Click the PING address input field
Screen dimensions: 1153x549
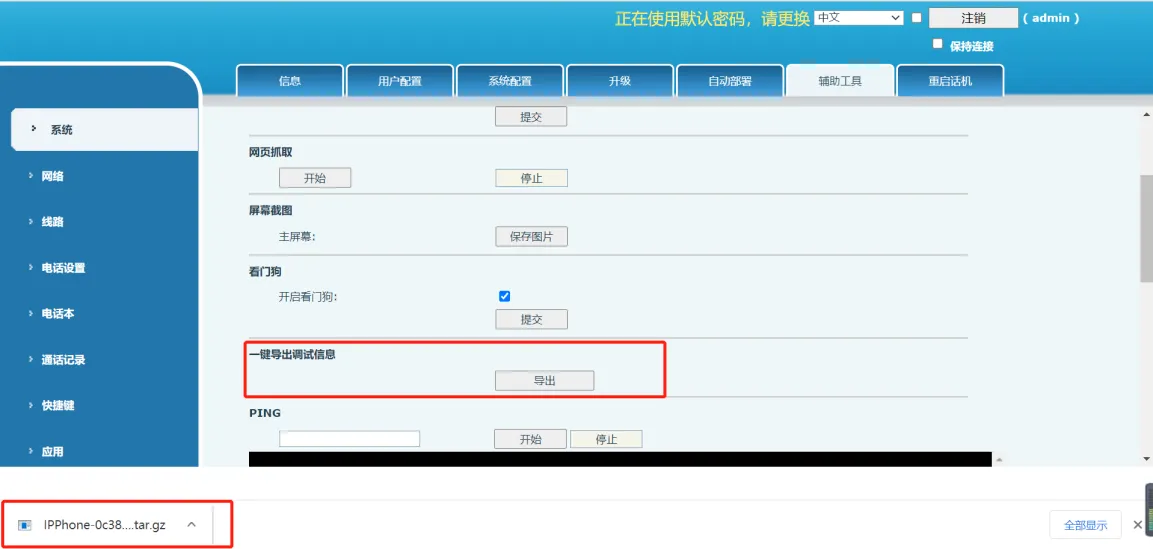click(x=349, y=439)
